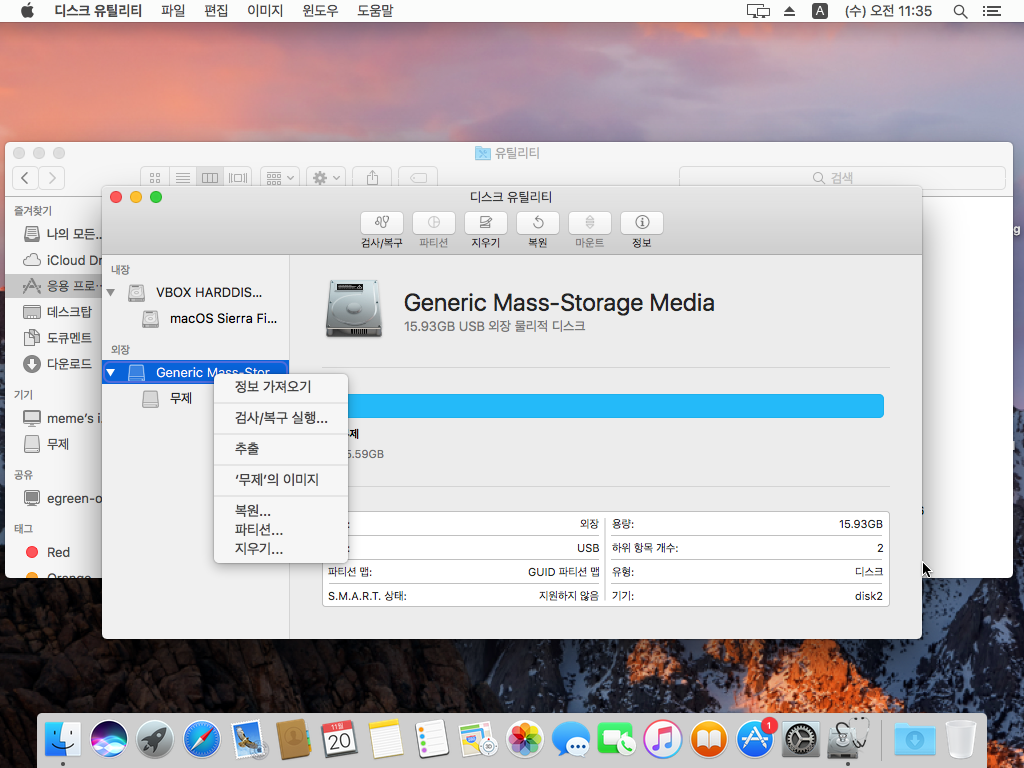Open System Preferences from the Dock
The image size is (1024, 768).
pos(800,739)
